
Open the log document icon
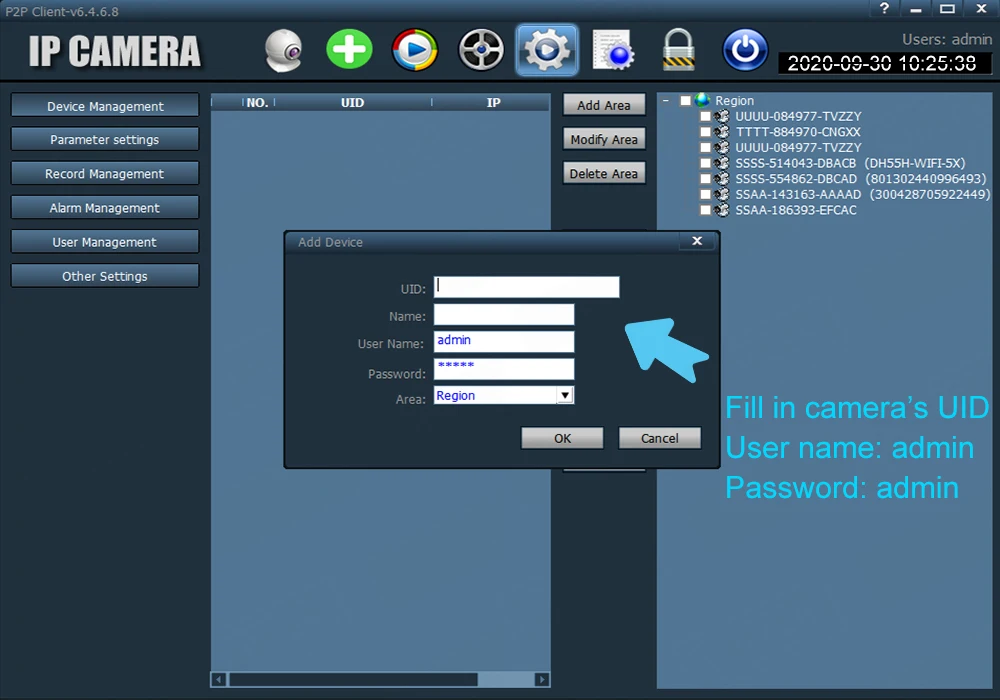click(613, 50)
